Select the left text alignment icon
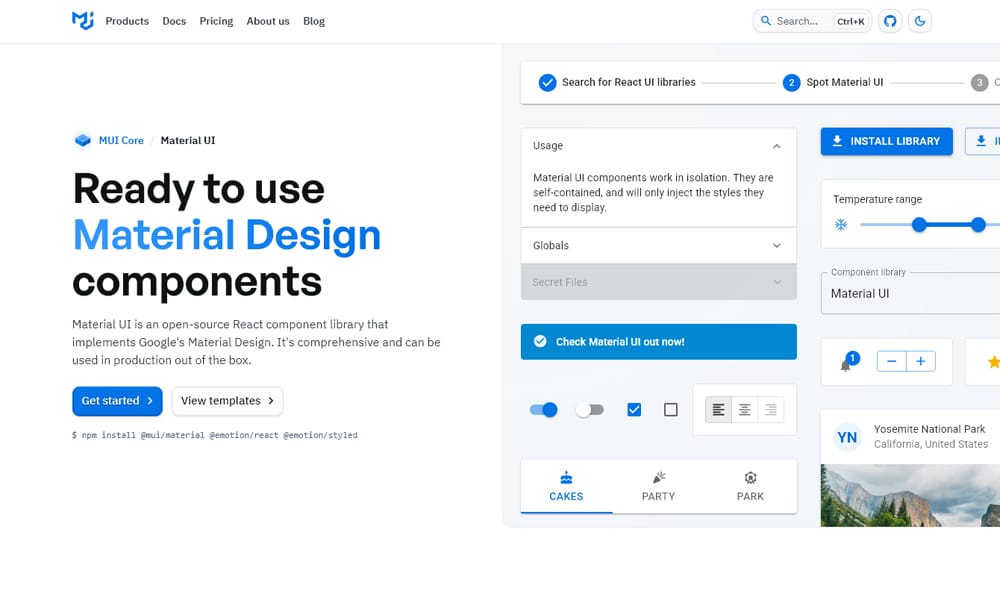1000x600 pixels. [x=718, y=409]
